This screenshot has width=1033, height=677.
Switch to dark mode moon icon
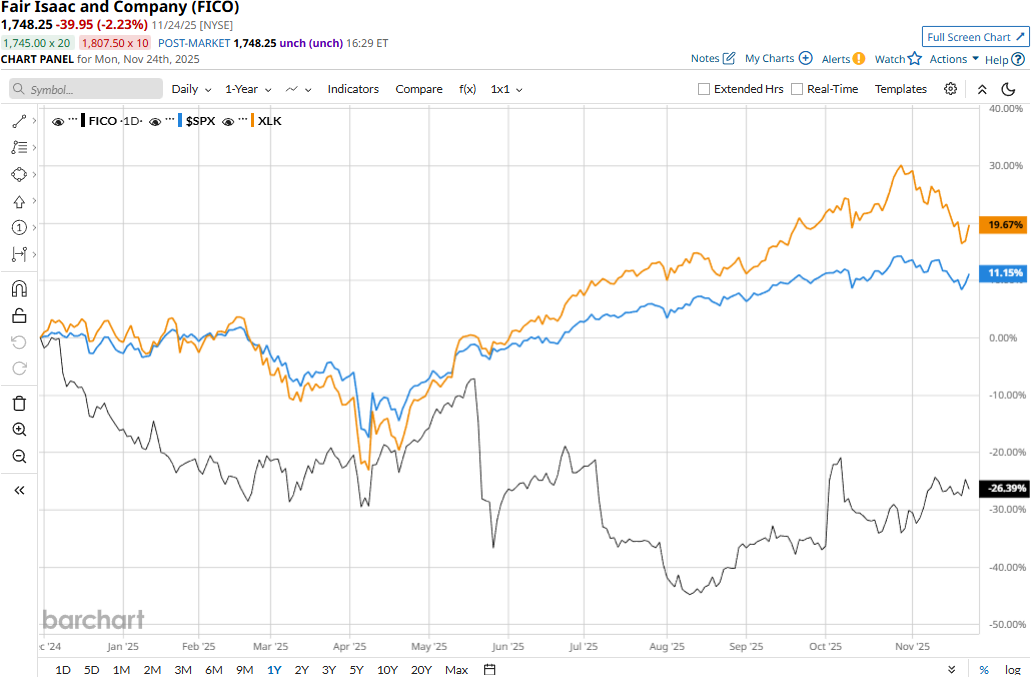click(x=1008, y=89)
